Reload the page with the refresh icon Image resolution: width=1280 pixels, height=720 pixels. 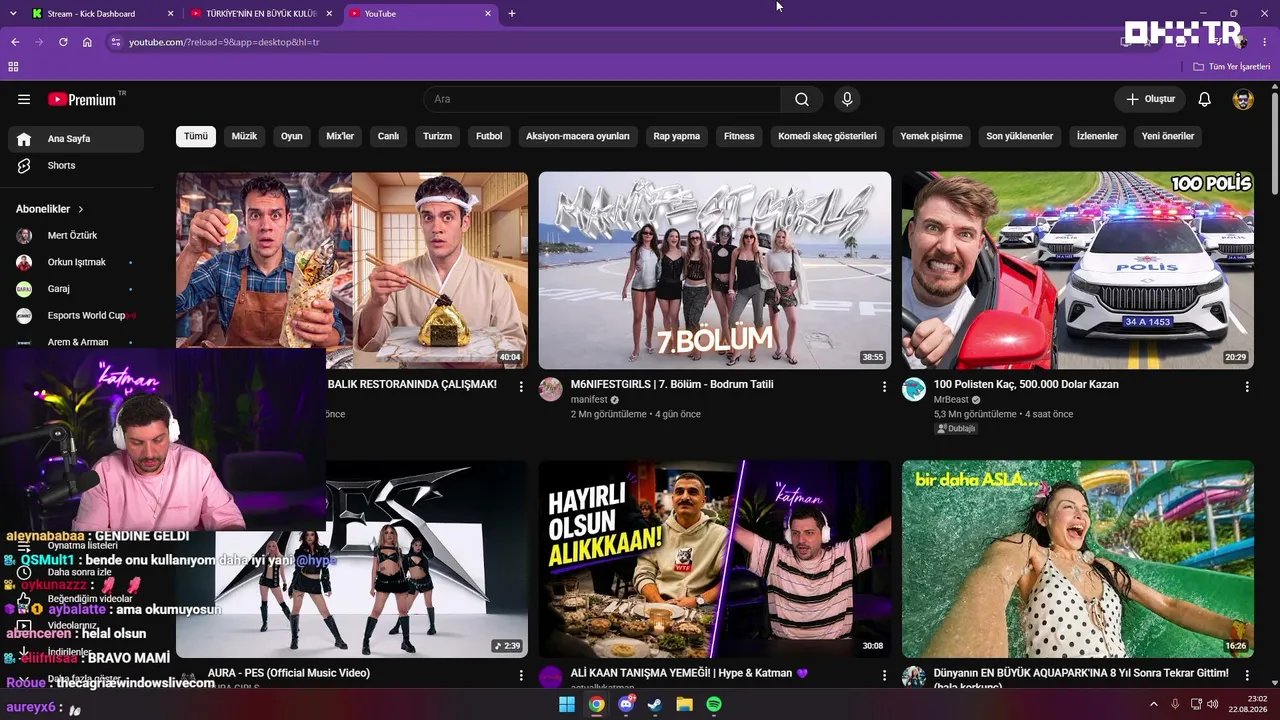[x=63, y=42]
